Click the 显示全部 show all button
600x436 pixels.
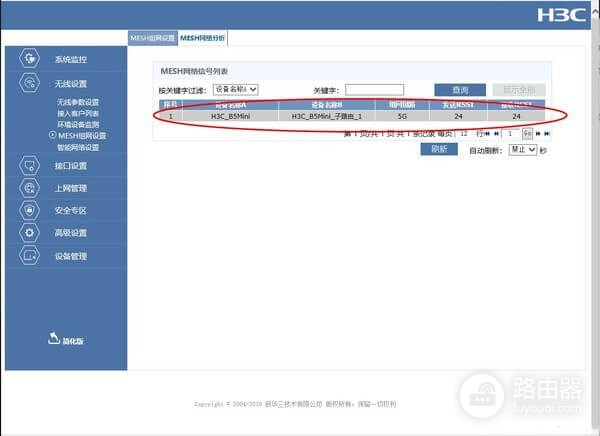tap(519, 90)
